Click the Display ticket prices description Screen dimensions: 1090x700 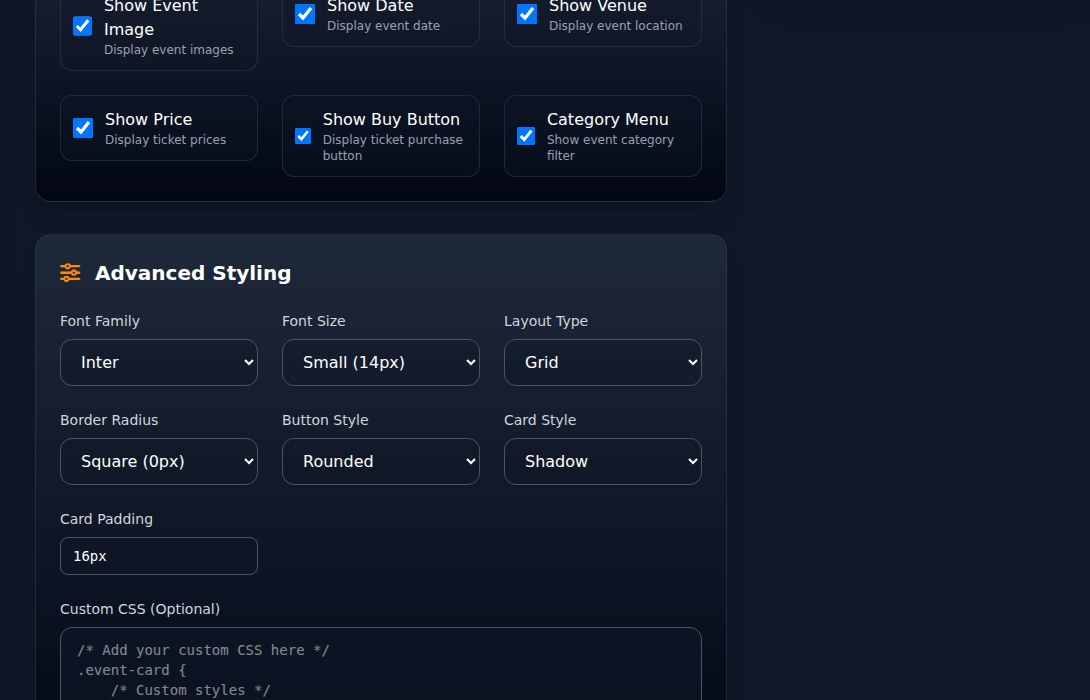[165, 140]
